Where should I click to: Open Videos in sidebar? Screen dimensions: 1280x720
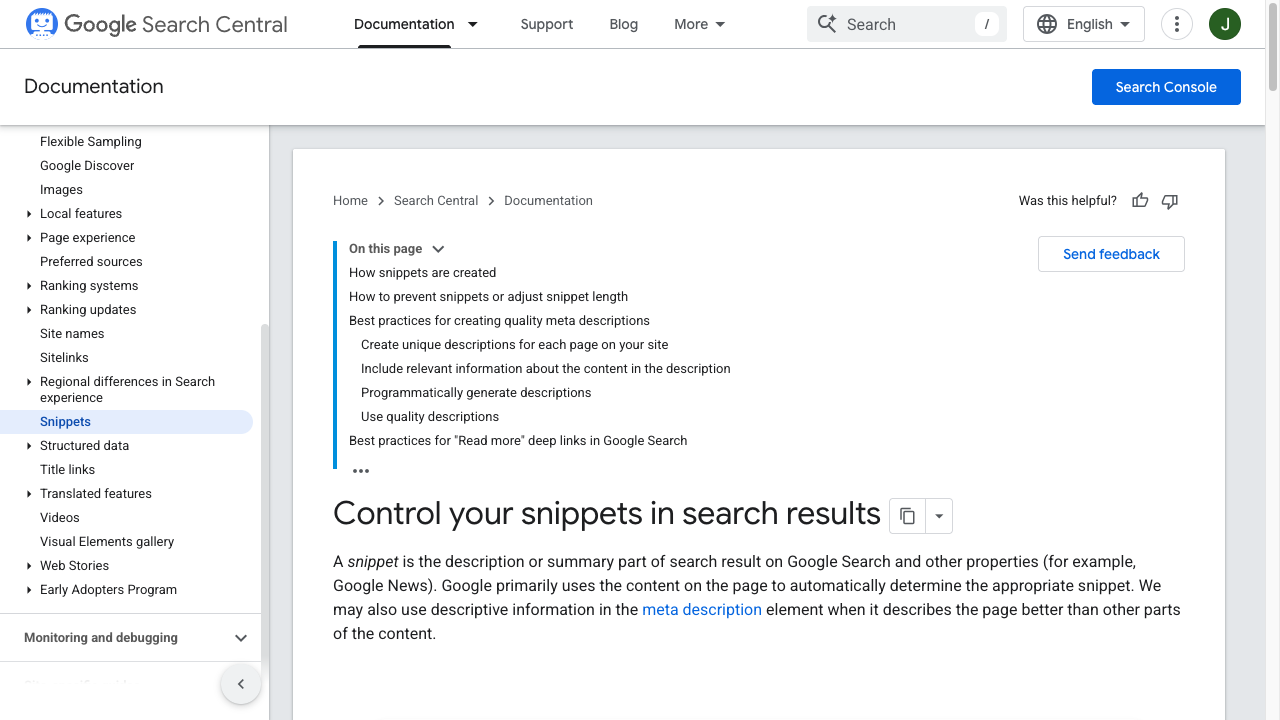click(x=60, y=518)
